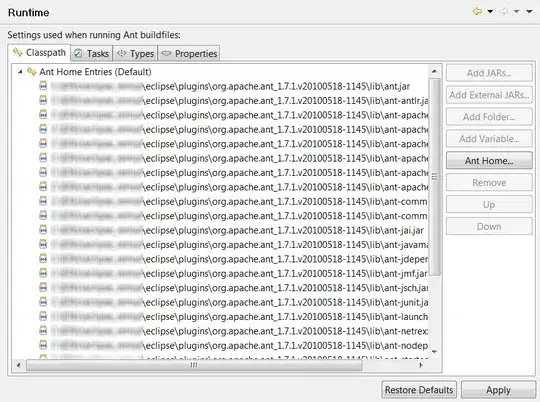Switch to the Classpath tab
The height and width of the screenshot is (402, 540).
click(39, 53)
